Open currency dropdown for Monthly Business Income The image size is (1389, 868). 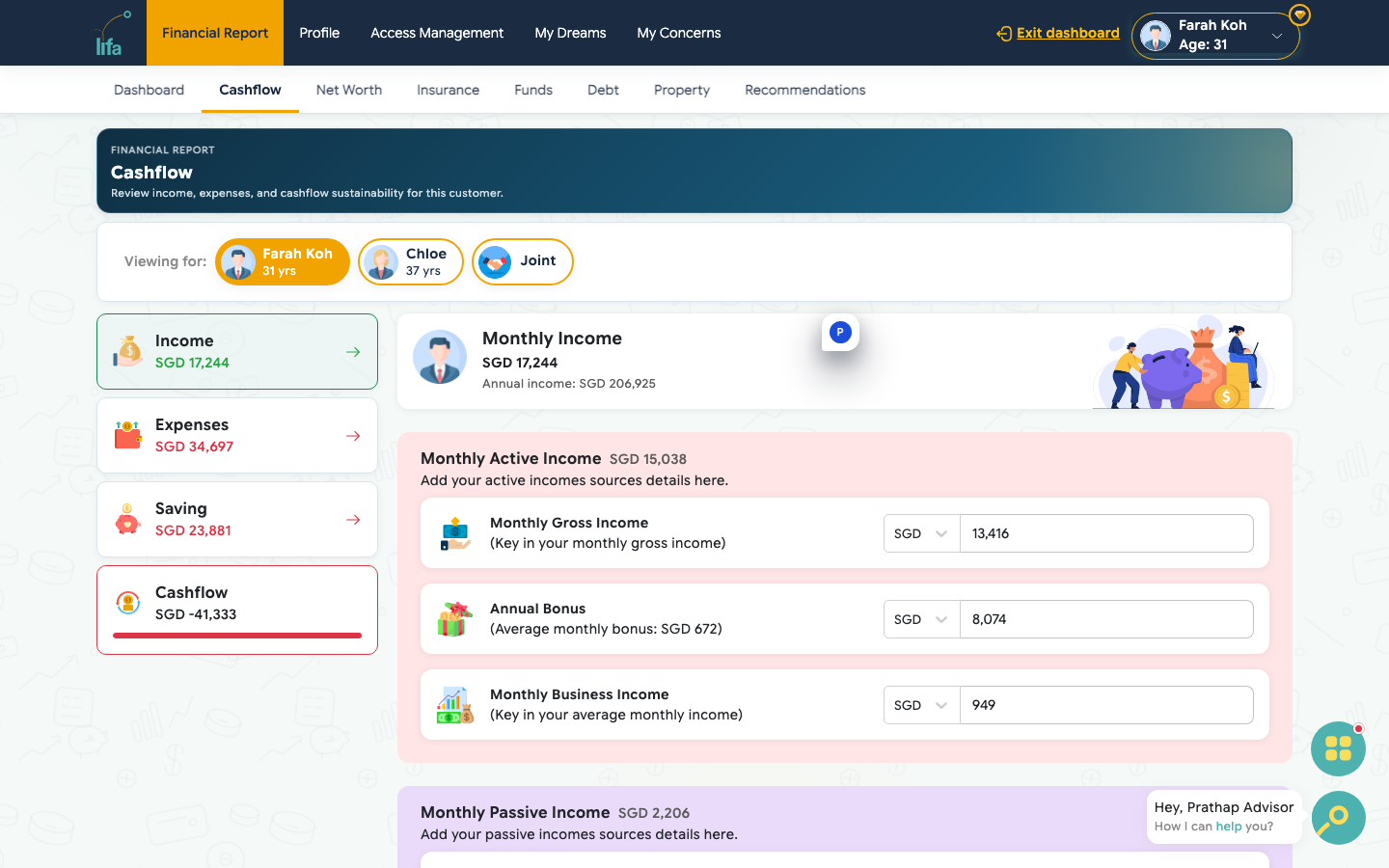[x=921, y=705]
